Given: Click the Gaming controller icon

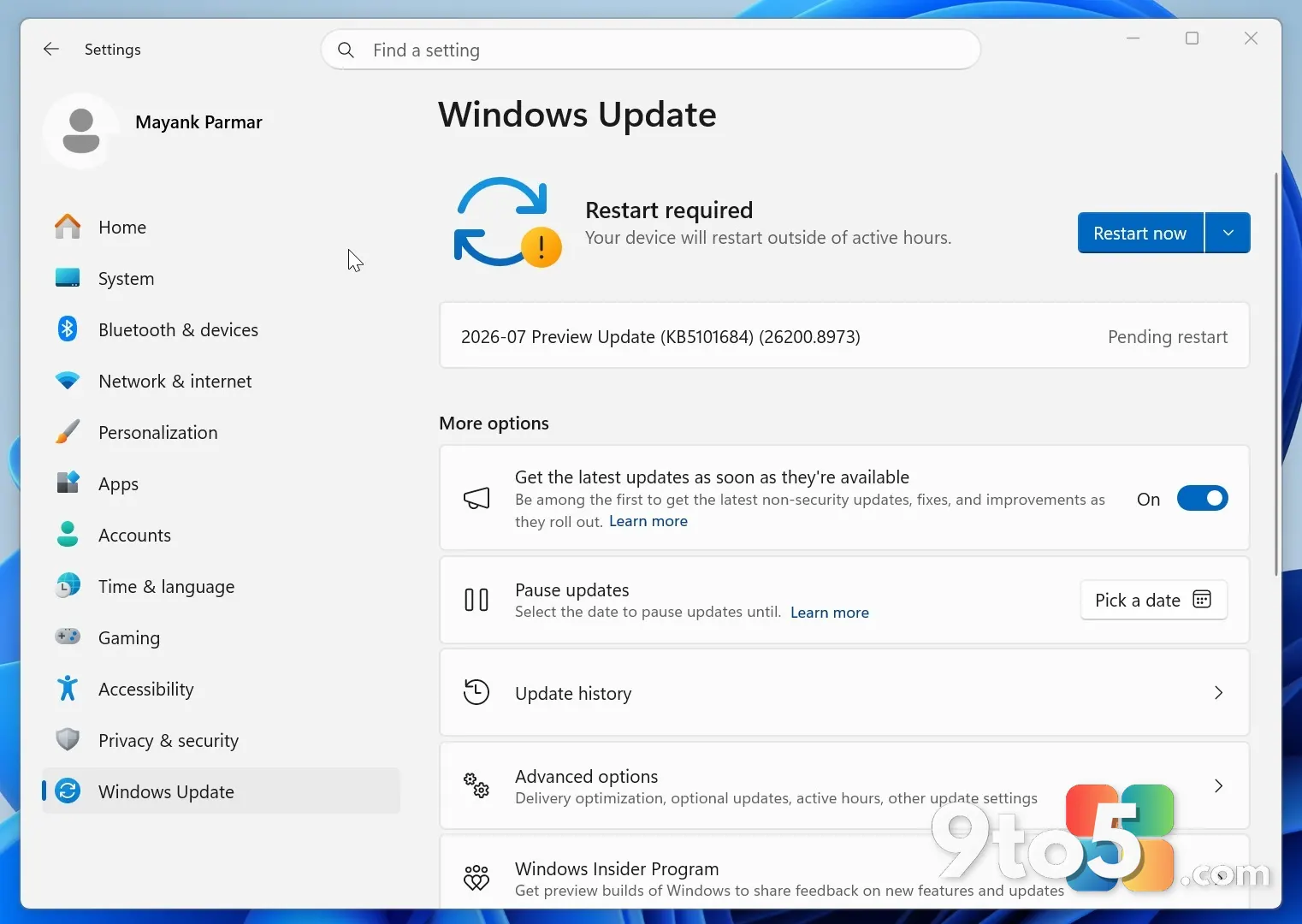Looking at the screenshot, I should tap(68, 637).
